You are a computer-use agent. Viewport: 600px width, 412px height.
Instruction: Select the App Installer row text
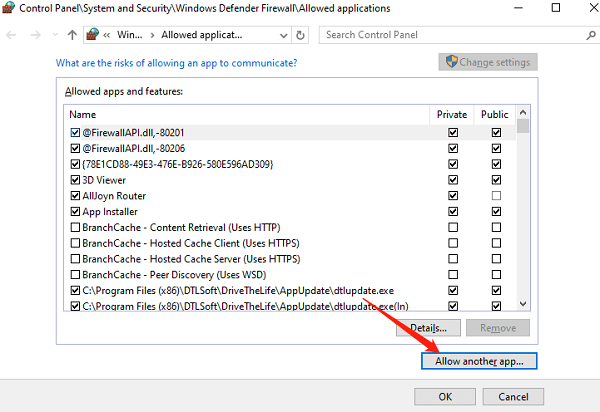(110, 212)
